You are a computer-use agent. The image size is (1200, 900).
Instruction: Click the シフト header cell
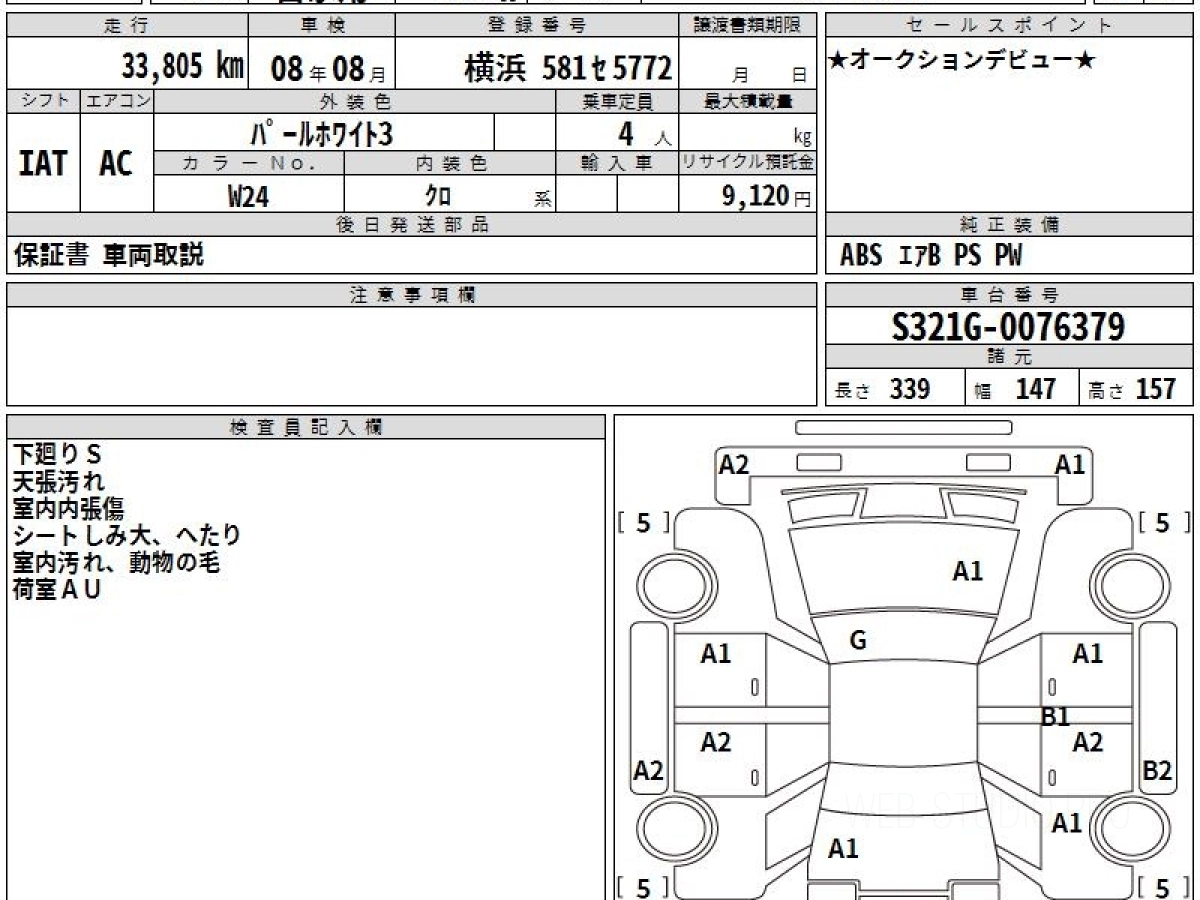pyautogui.click(x=43, y=101)
